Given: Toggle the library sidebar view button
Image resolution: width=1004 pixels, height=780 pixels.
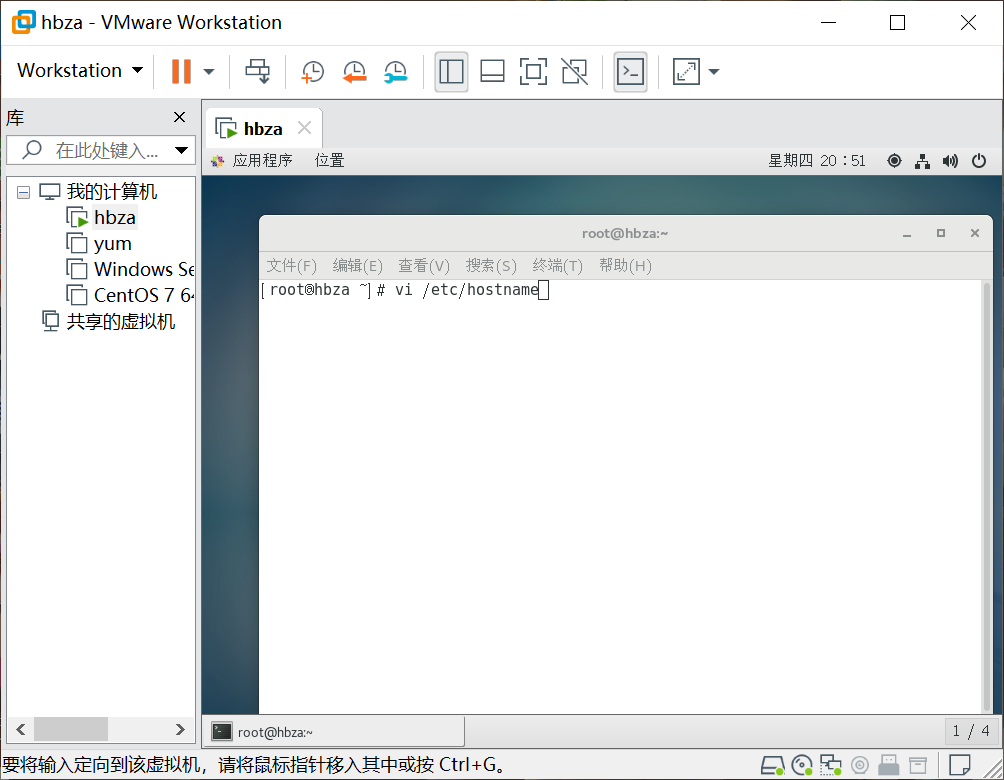Looking at the screenshot, I should pyautogui.click(x=451, y=71).
